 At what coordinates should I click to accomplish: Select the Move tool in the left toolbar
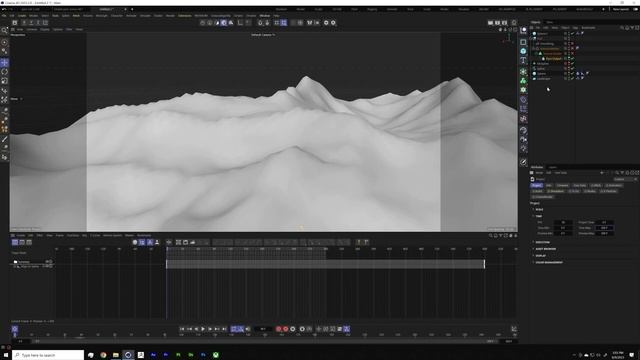(4, 62)
